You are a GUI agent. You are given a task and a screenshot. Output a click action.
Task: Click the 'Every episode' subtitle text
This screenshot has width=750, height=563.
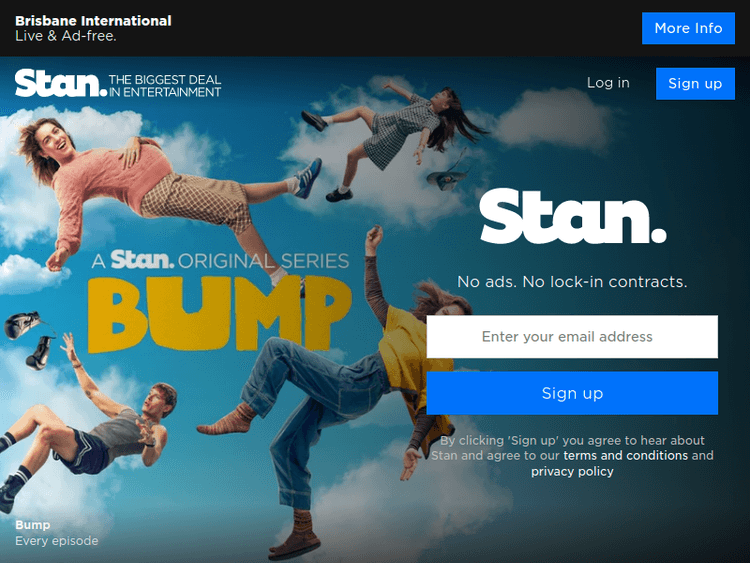[57, 541]
